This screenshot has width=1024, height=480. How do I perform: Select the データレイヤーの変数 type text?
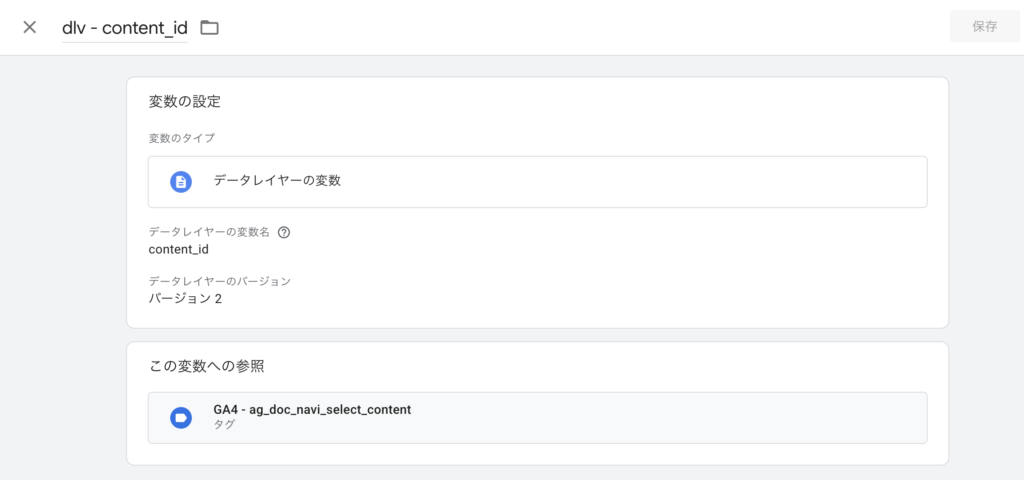click(x=277, y=181)
